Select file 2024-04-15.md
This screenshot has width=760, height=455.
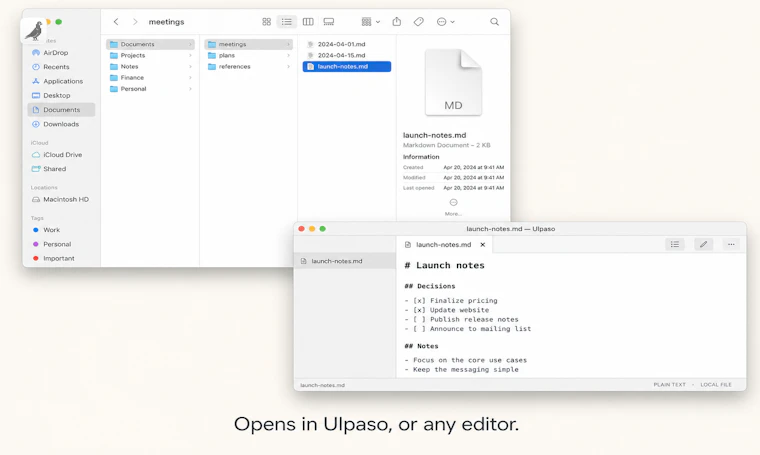tap(347, 55)
